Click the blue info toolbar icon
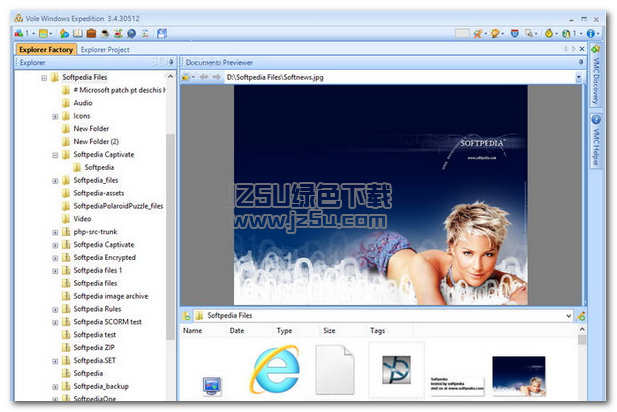 pyautogui.click(x=590, y=33)
